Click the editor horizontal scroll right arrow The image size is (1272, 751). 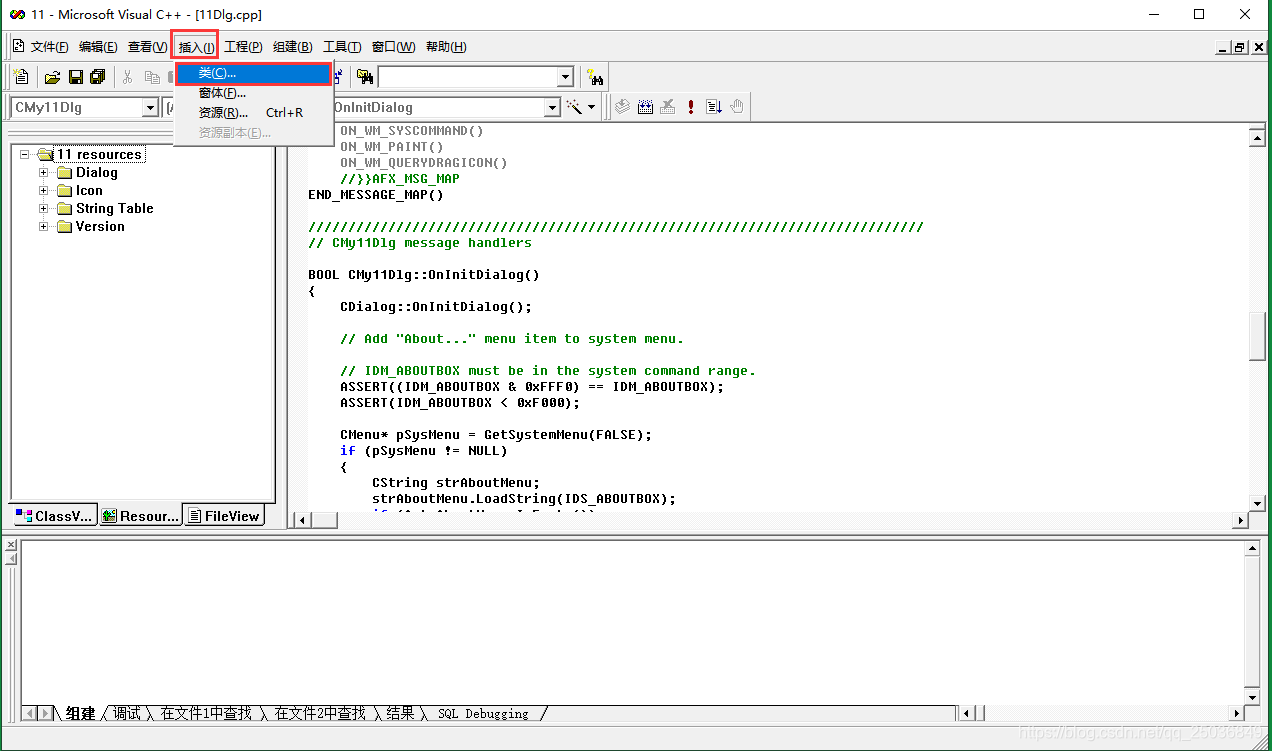[1241, 520]
